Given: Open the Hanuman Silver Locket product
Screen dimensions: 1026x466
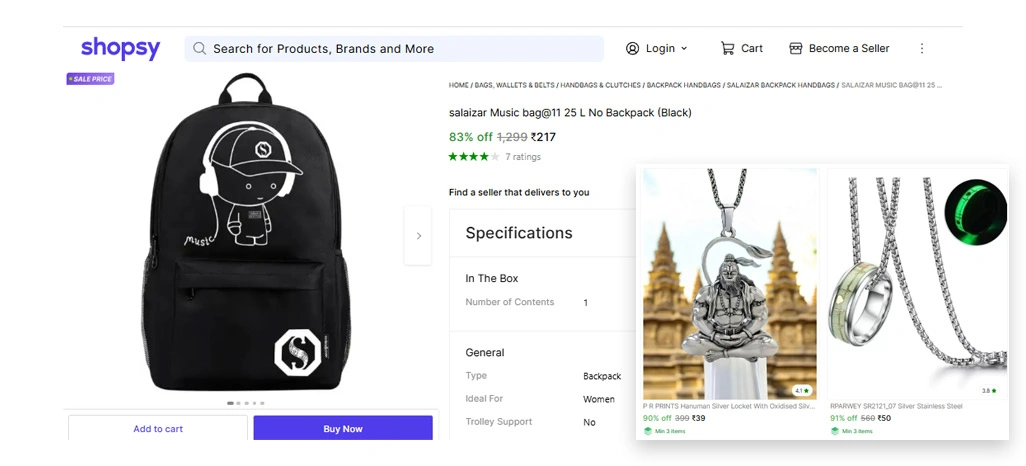Looking at the screenshot, I should pos(729,290).
